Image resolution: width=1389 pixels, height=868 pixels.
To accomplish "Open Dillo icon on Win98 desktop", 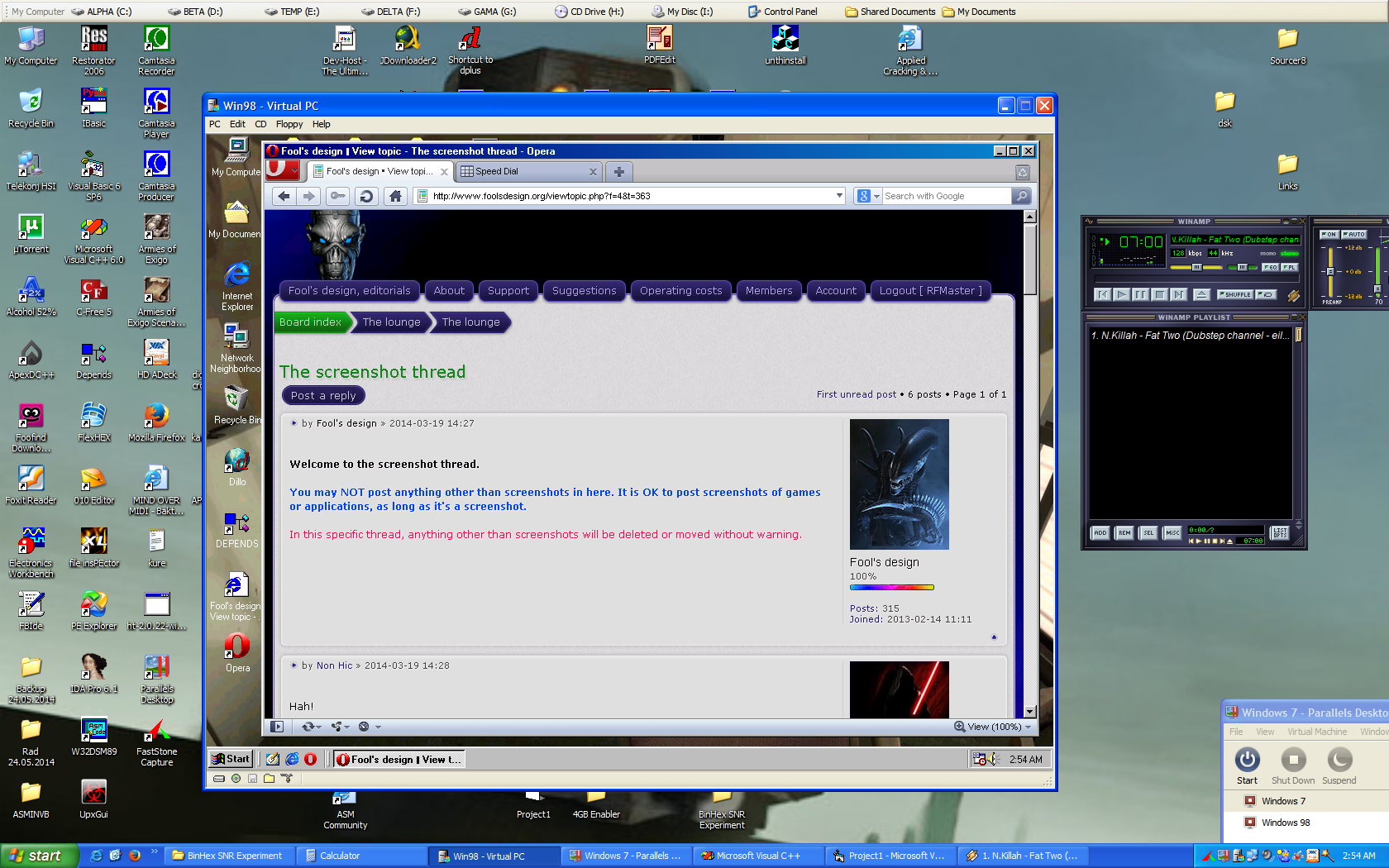I will (237, 466).
